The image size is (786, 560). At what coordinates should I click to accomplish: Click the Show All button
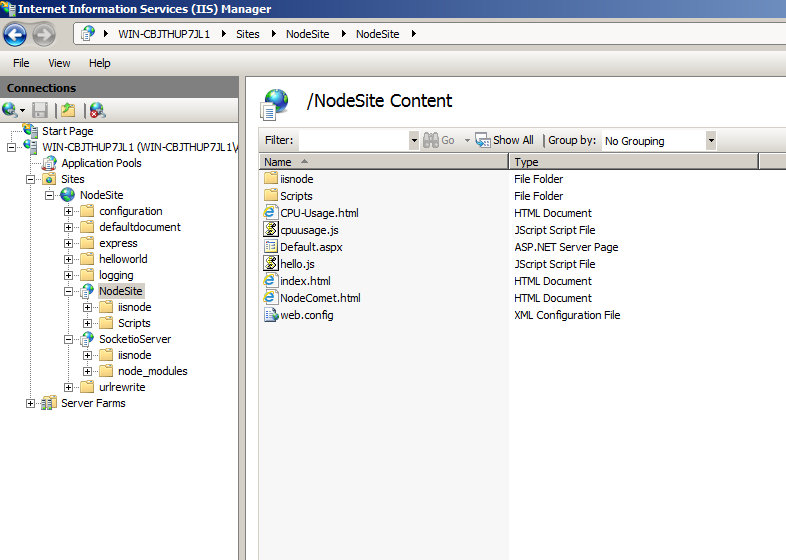(x=504, y=140)
